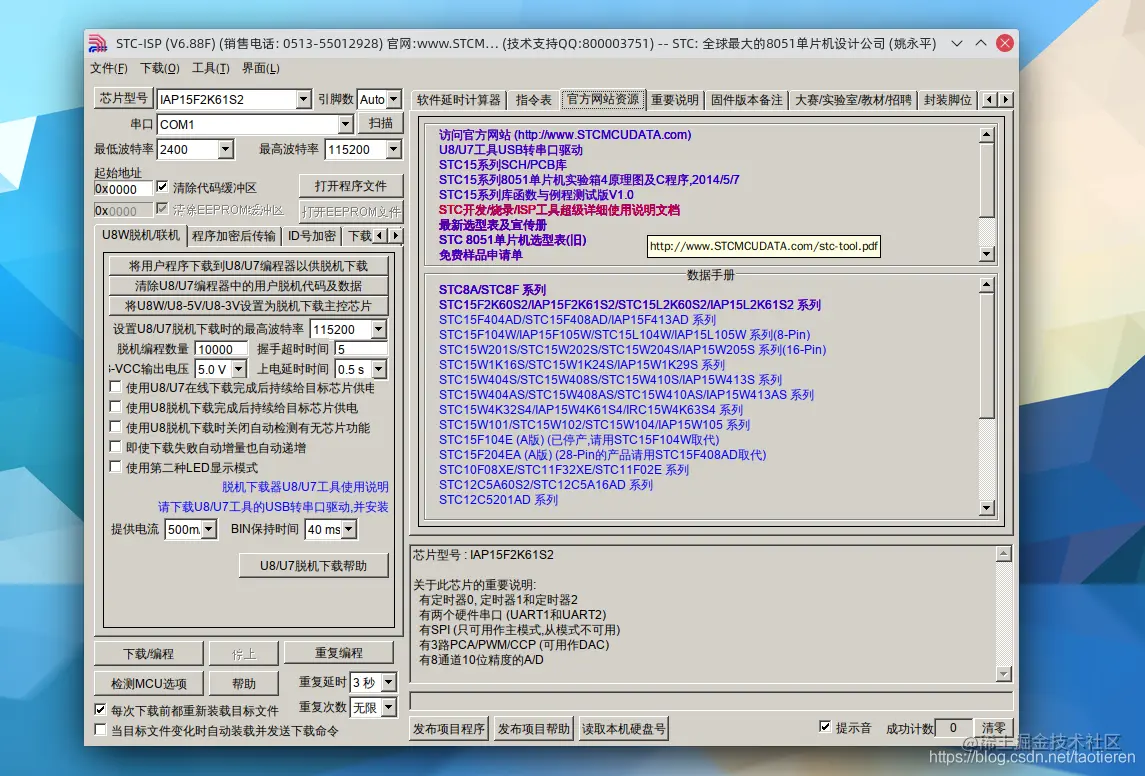Open BIN保持时间 40 ms dropdown
The image size is (1145, 776).
coord(349,529)
